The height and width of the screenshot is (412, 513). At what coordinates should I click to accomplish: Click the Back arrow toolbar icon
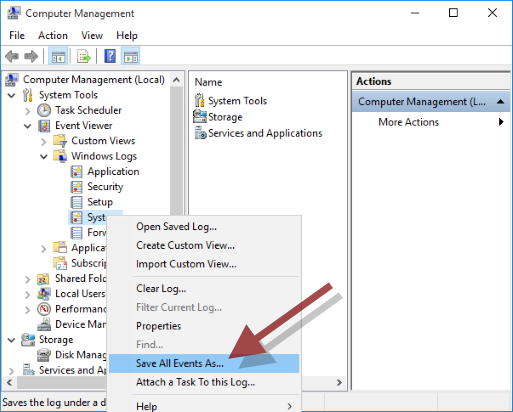12,56
